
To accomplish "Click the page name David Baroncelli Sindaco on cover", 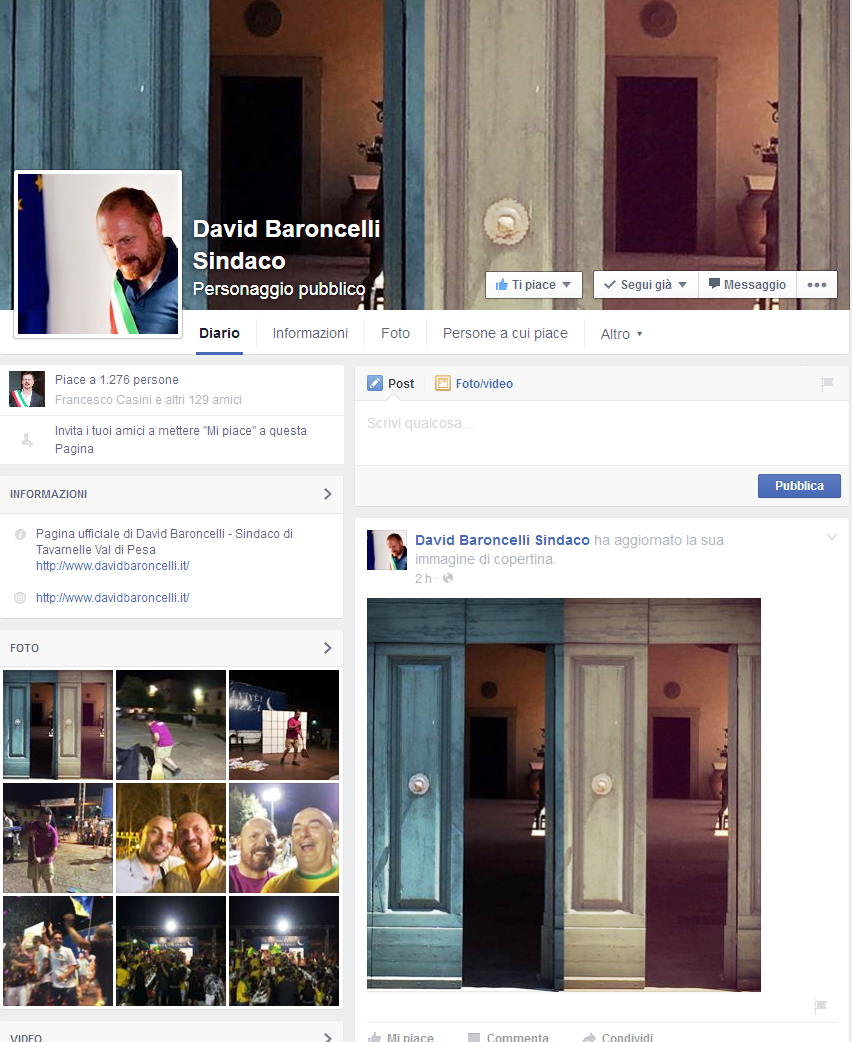I will (286, 245).
